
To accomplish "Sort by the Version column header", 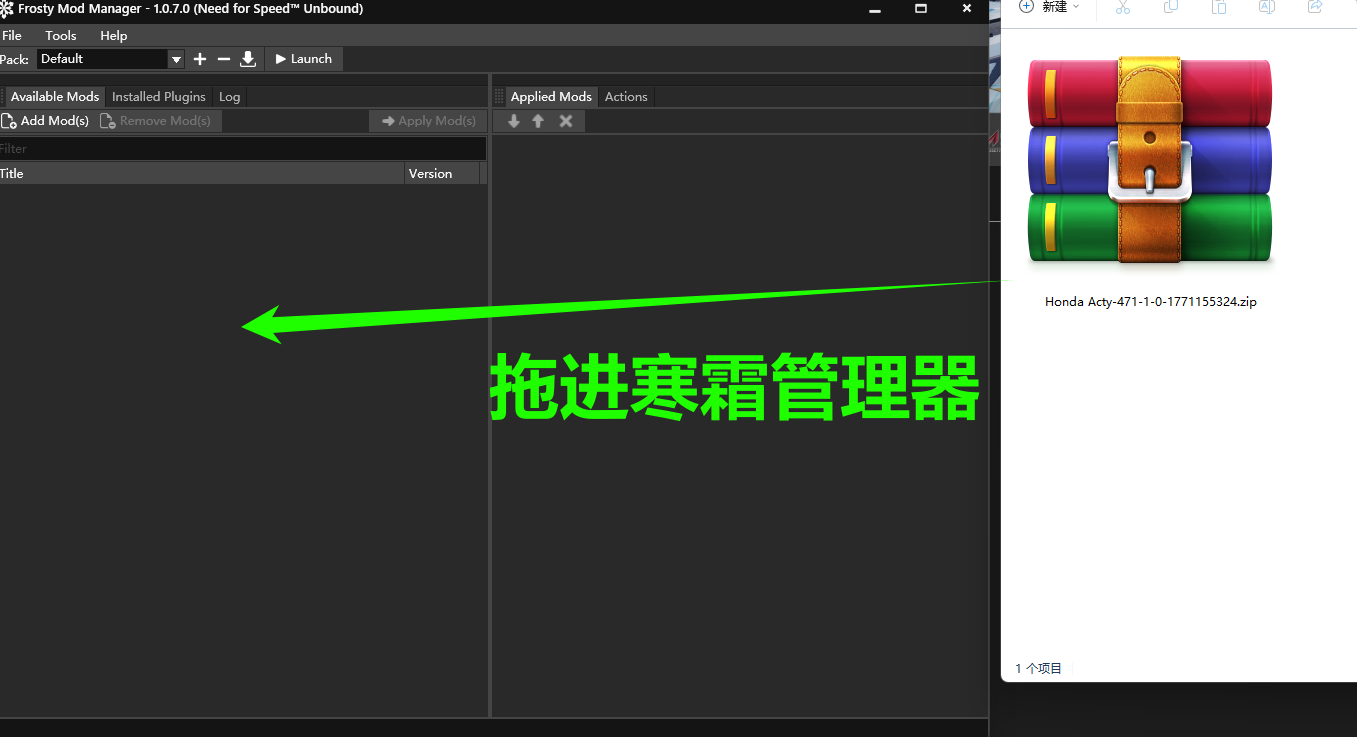I will coord(442,174).
